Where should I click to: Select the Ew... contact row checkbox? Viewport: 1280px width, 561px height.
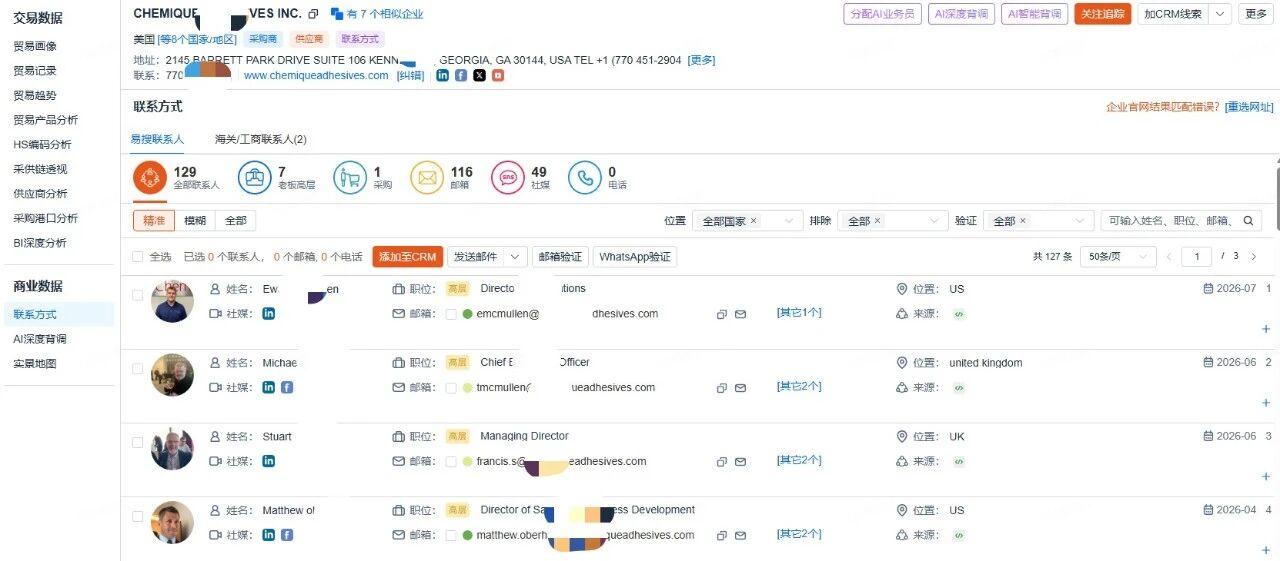(x=138, y=294)
